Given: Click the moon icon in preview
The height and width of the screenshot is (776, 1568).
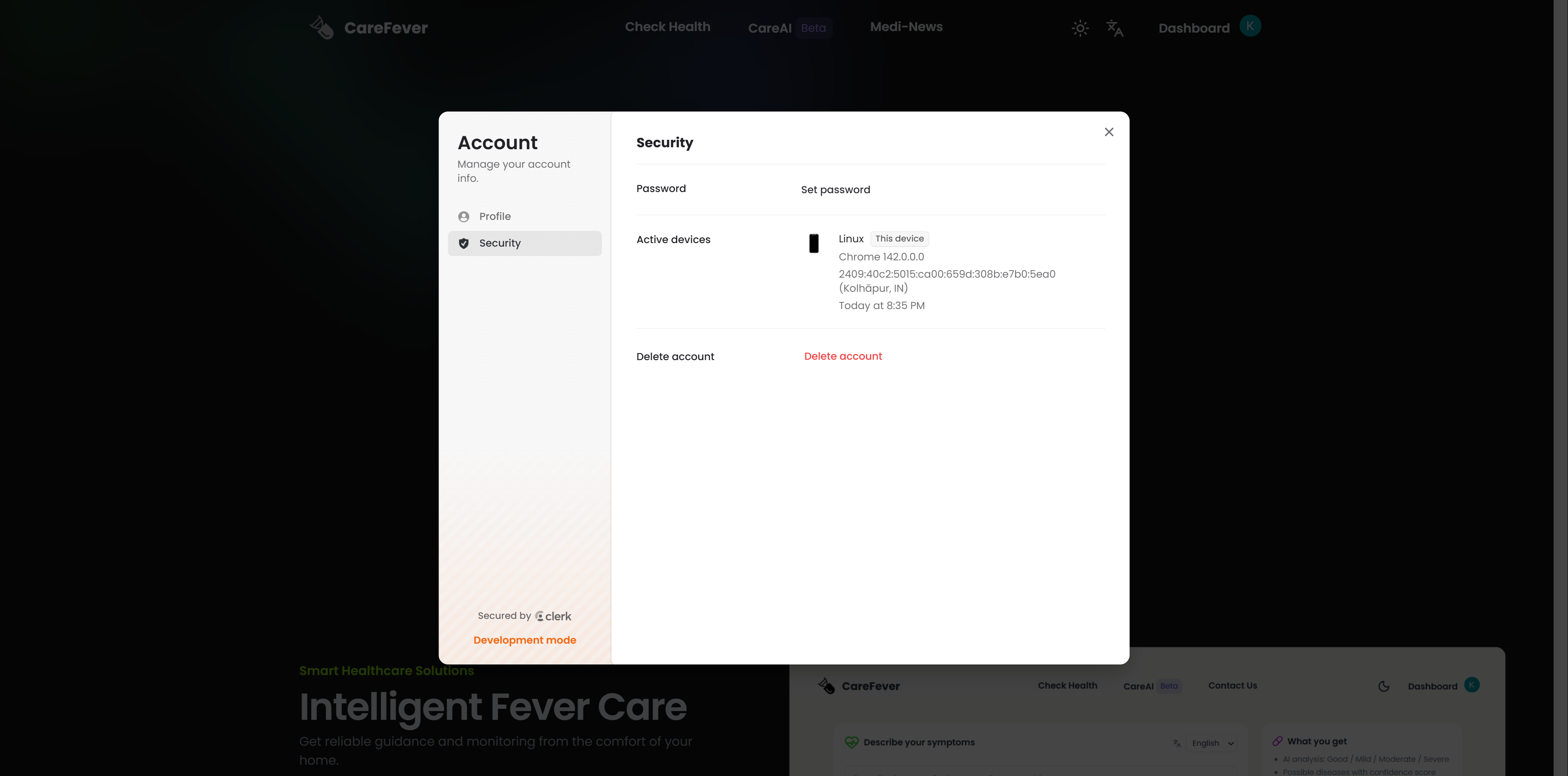Looking at the screenshot, I should click(1383, 686).
